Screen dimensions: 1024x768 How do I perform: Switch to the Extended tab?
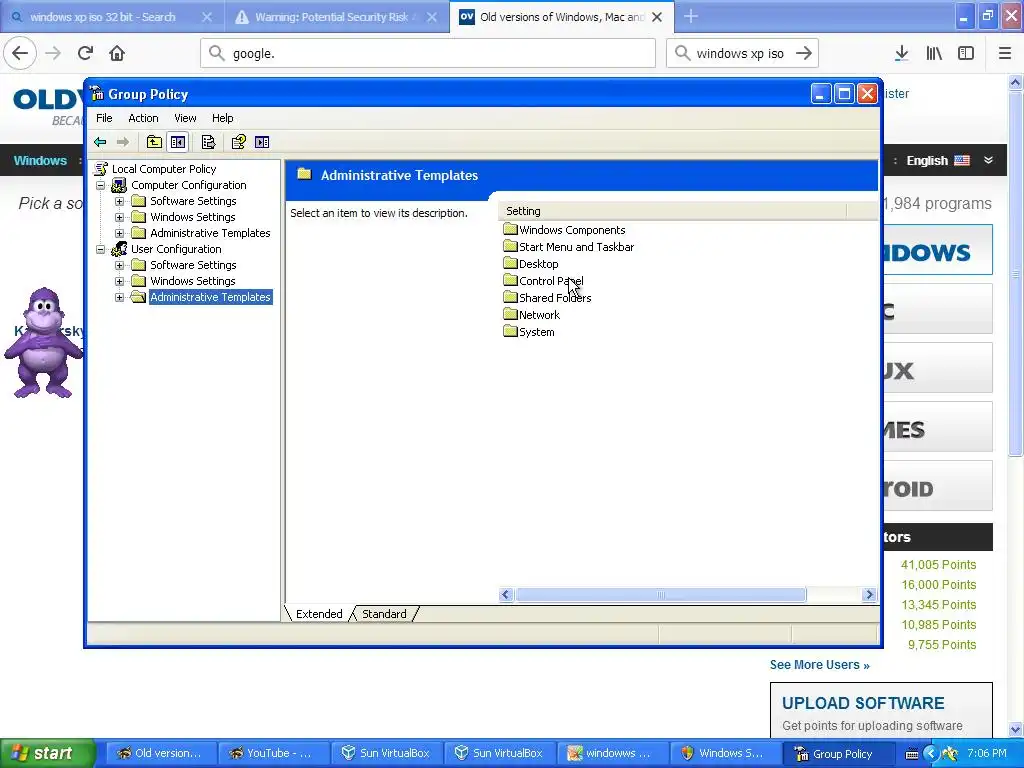tap(319, 614)
